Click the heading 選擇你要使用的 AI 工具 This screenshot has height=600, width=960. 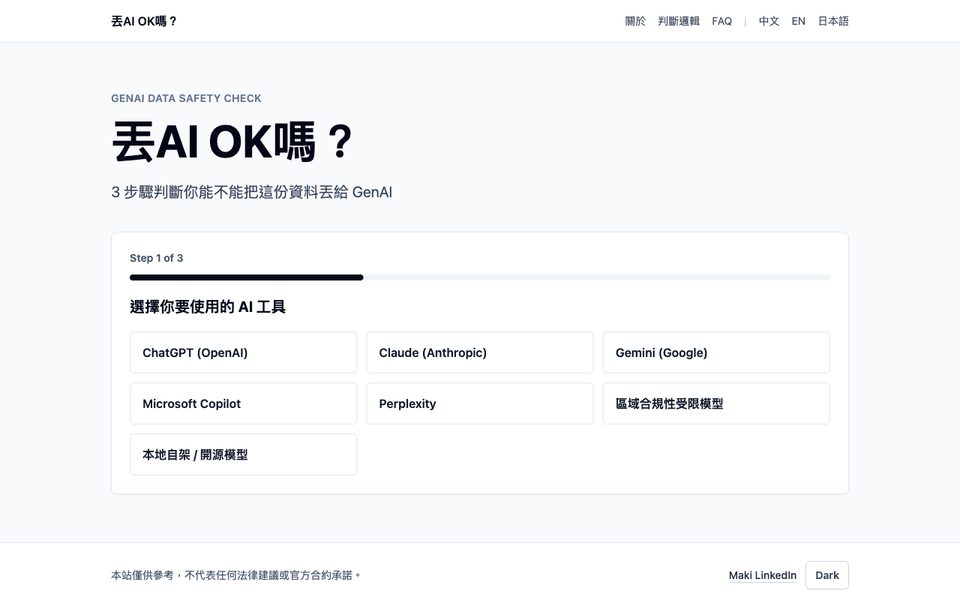coord(208,307)
